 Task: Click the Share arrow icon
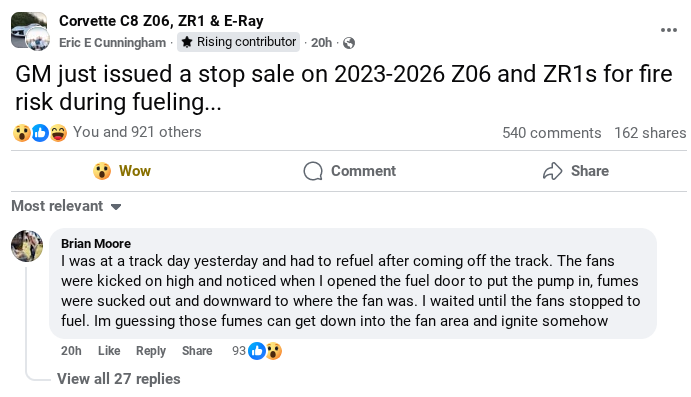click(x=553, y=171)
